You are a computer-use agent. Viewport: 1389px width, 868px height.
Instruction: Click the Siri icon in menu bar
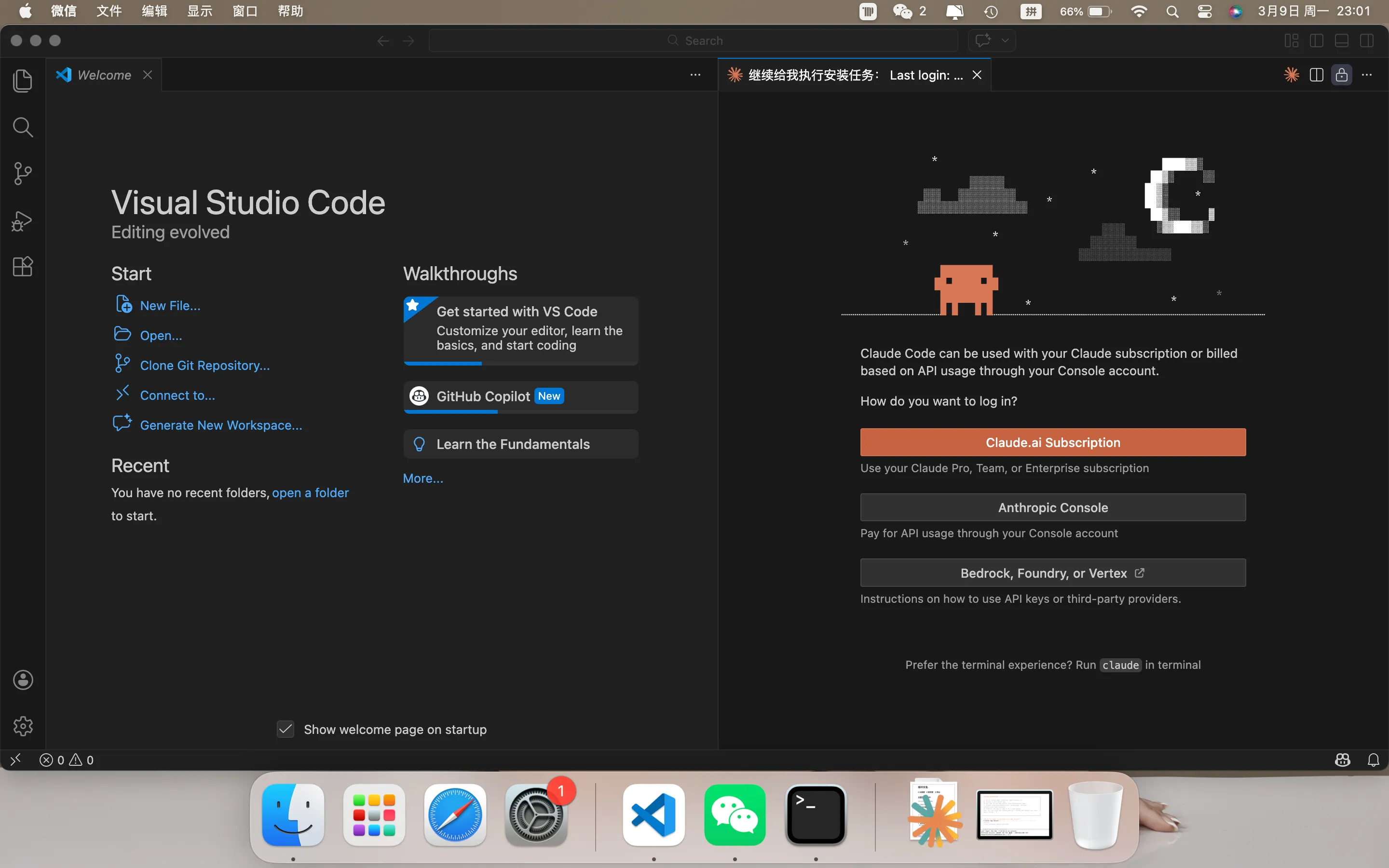coord(1235,12)
